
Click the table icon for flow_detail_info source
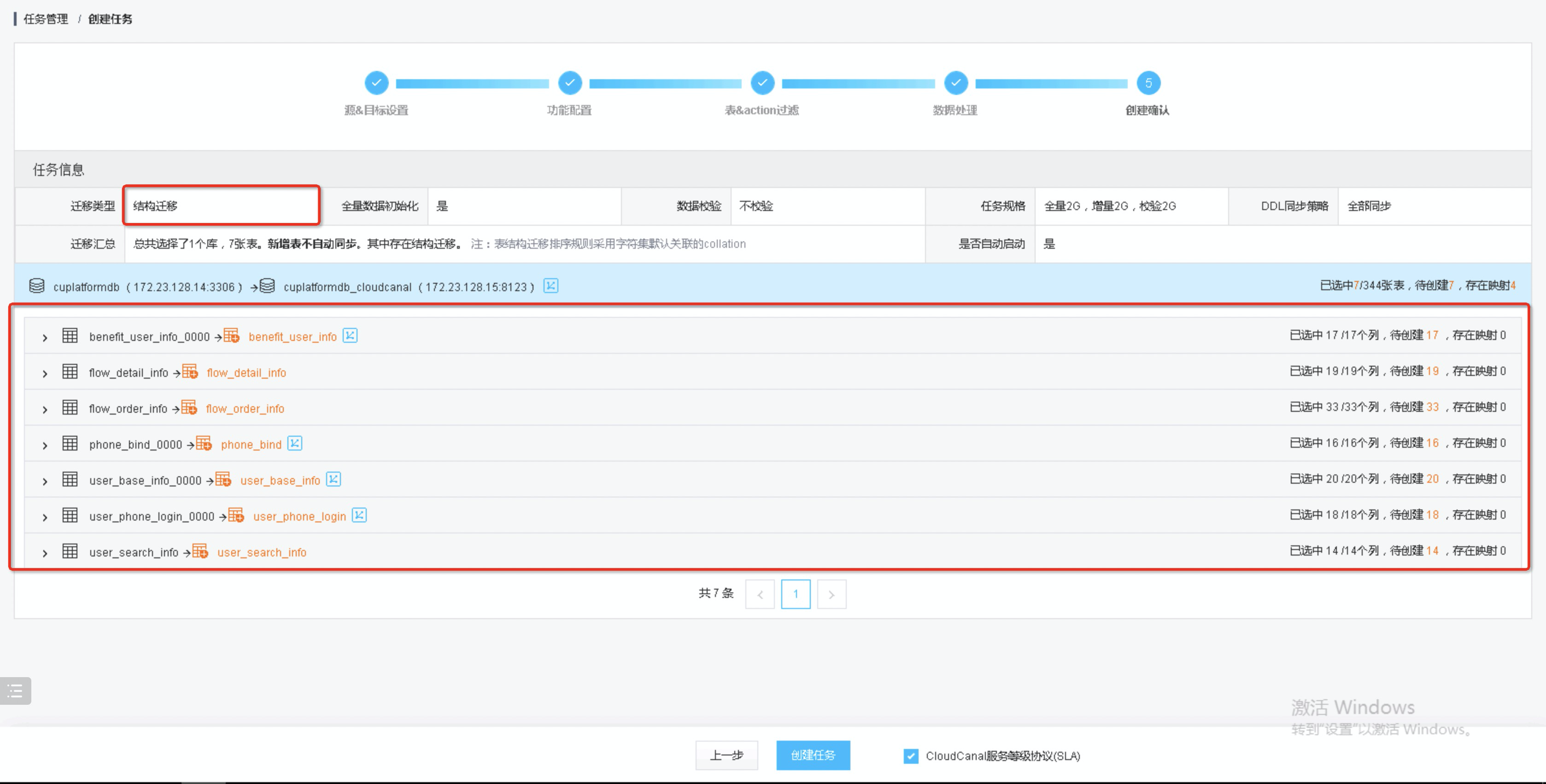pos(70,372)
